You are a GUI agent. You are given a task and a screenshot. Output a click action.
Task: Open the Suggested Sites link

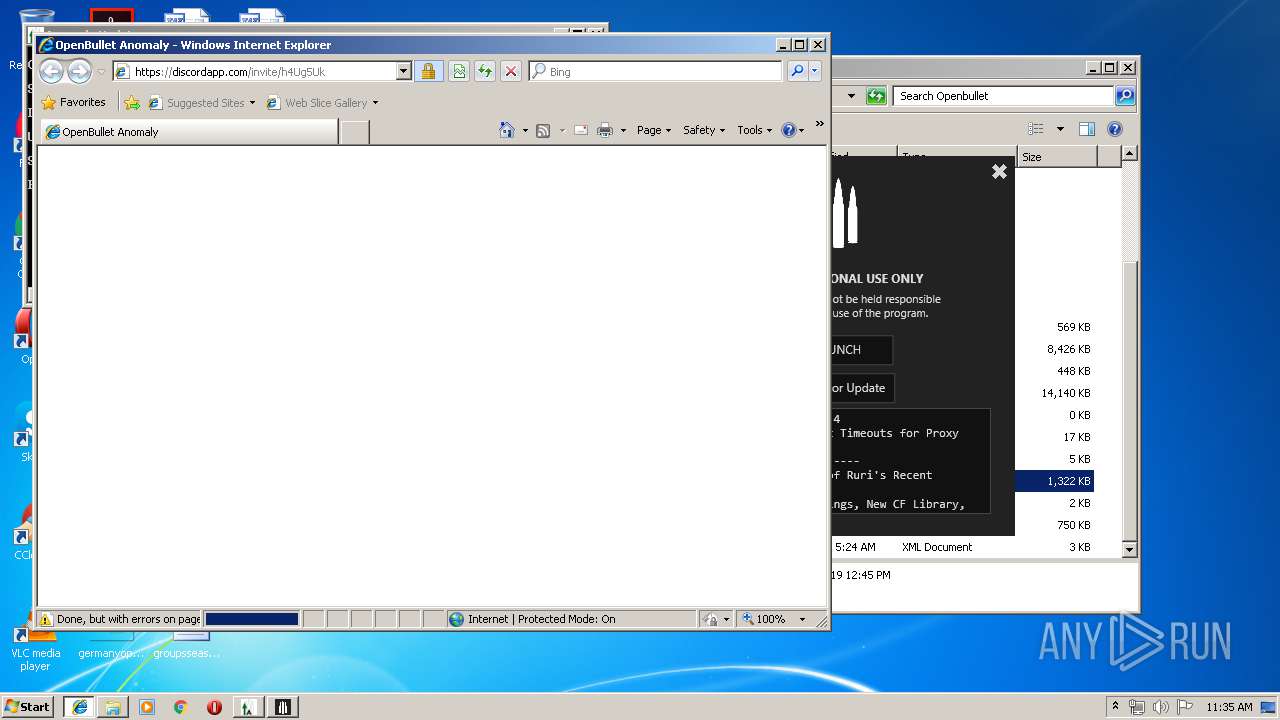click(202, 102)
